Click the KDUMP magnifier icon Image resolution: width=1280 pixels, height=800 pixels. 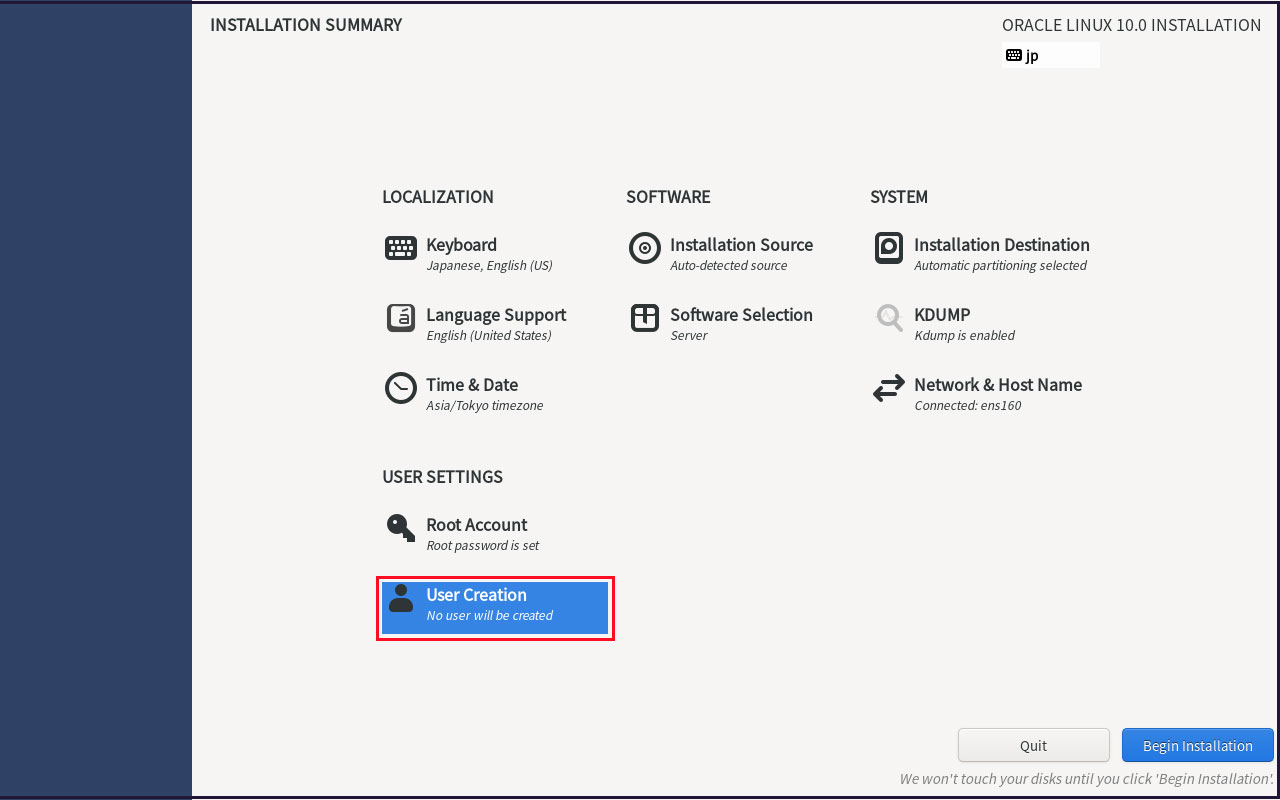click(889, 318)
